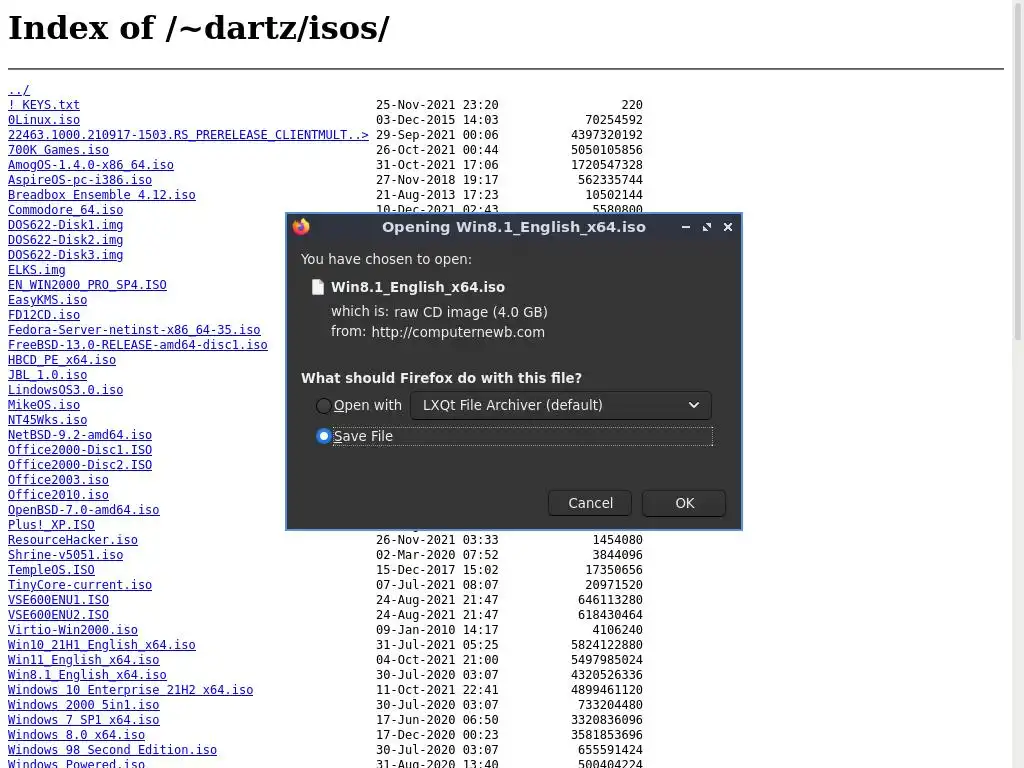Open the !_KEYS.txt file link
Screen dimensions: 1024x768
[44, 105]
